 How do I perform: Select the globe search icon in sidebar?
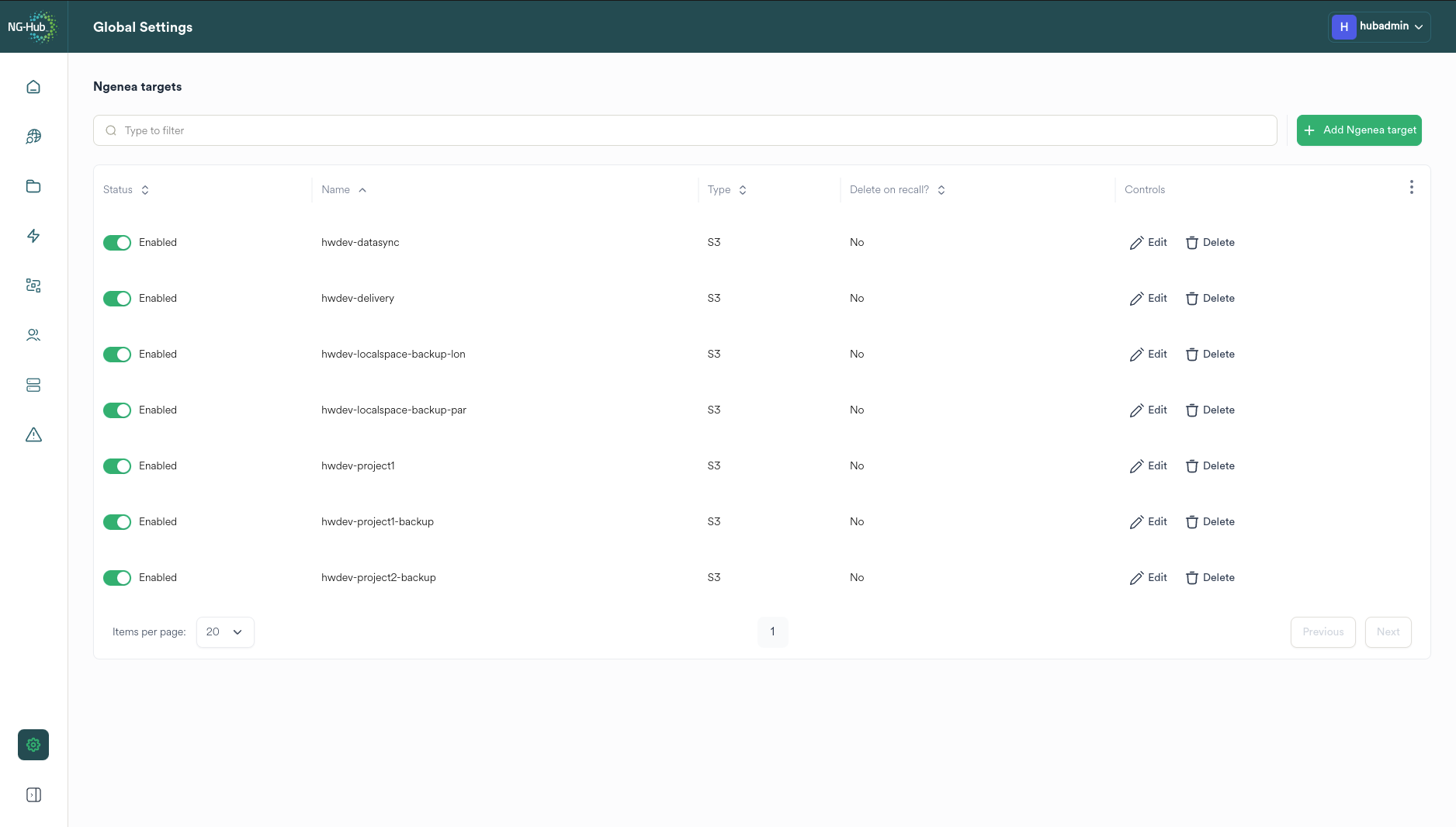(x=33, y=136)
